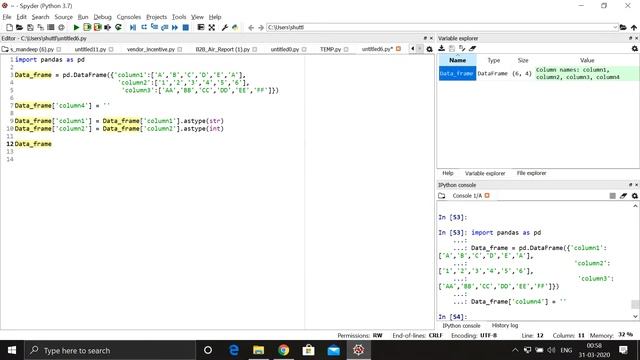The height and width of the screenshot is (360, 640).
Task: Open the Variable explorer options gear
Action: point(635,49)
